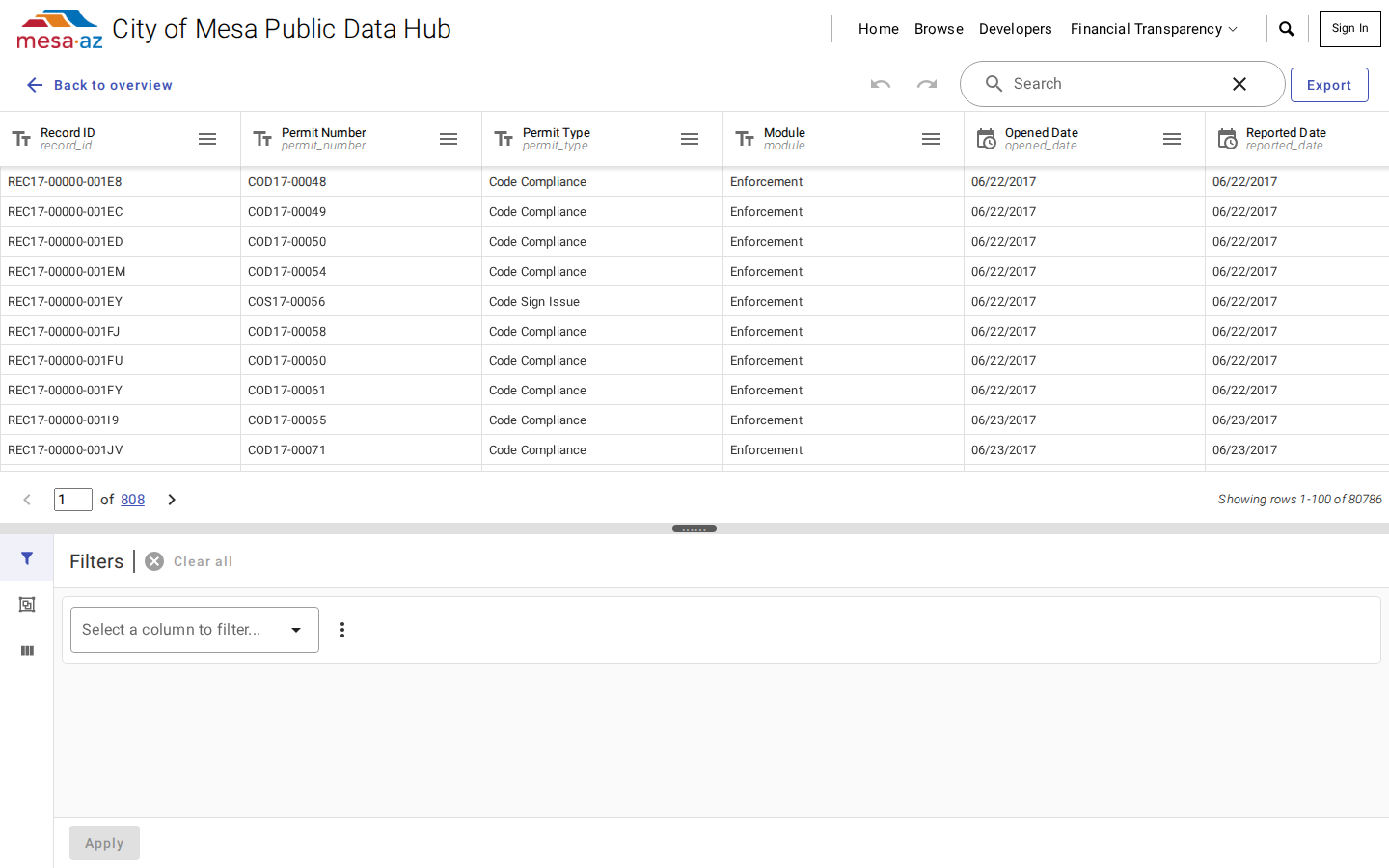
Task: Go to the Home page
Action: coord(879,29)
